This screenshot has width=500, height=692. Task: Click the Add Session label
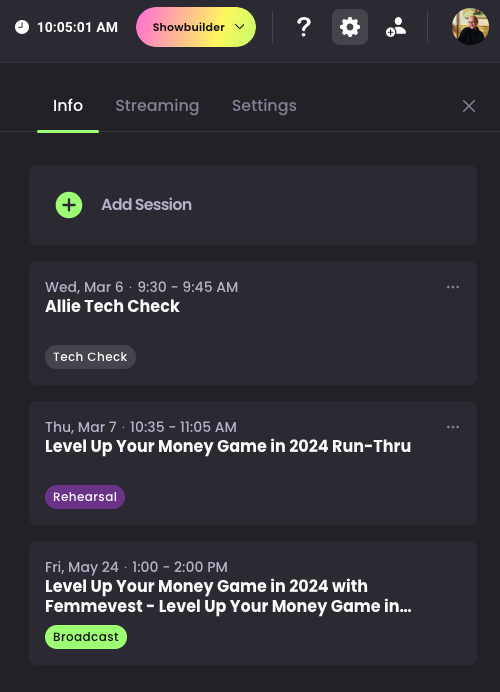147,205
